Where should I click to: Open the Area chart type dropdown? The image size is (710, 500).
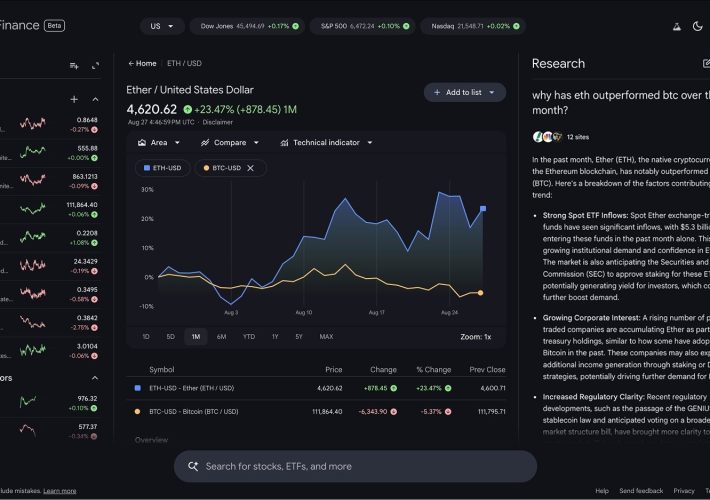coord(158,143)
